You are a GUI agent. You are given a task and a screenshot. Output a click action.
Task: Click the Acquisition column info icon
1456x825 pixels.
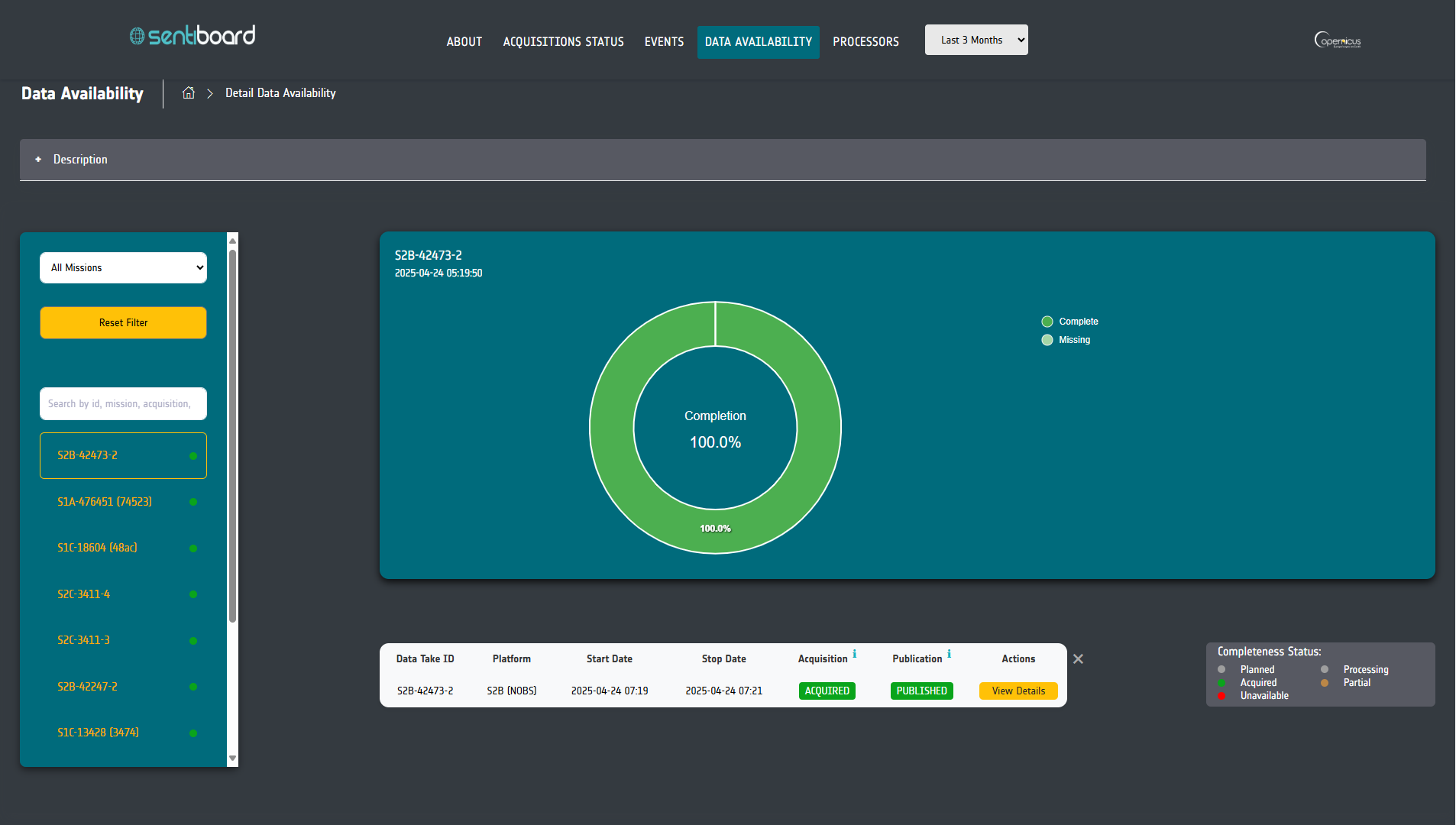(855, 654)
